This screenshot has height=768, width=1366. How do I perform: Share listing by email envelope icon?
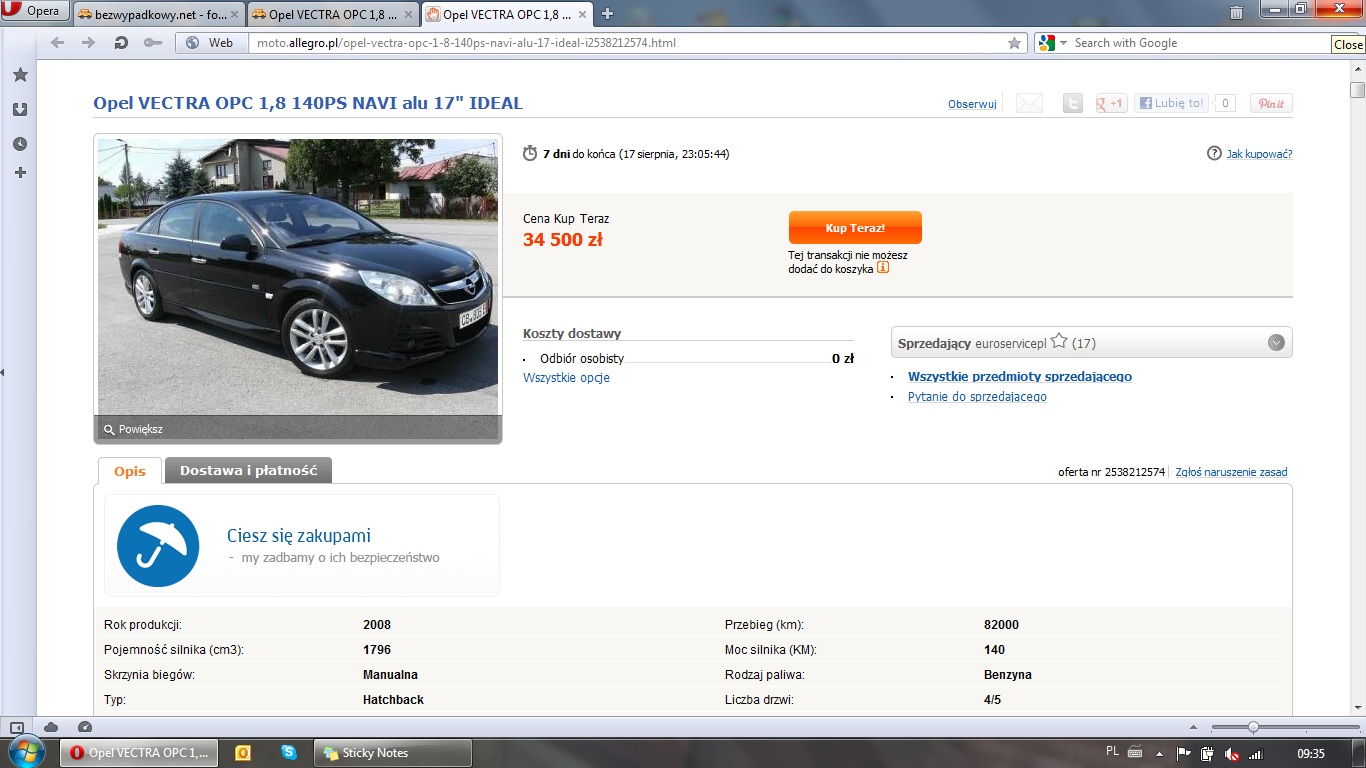[x=1029, y=103]
